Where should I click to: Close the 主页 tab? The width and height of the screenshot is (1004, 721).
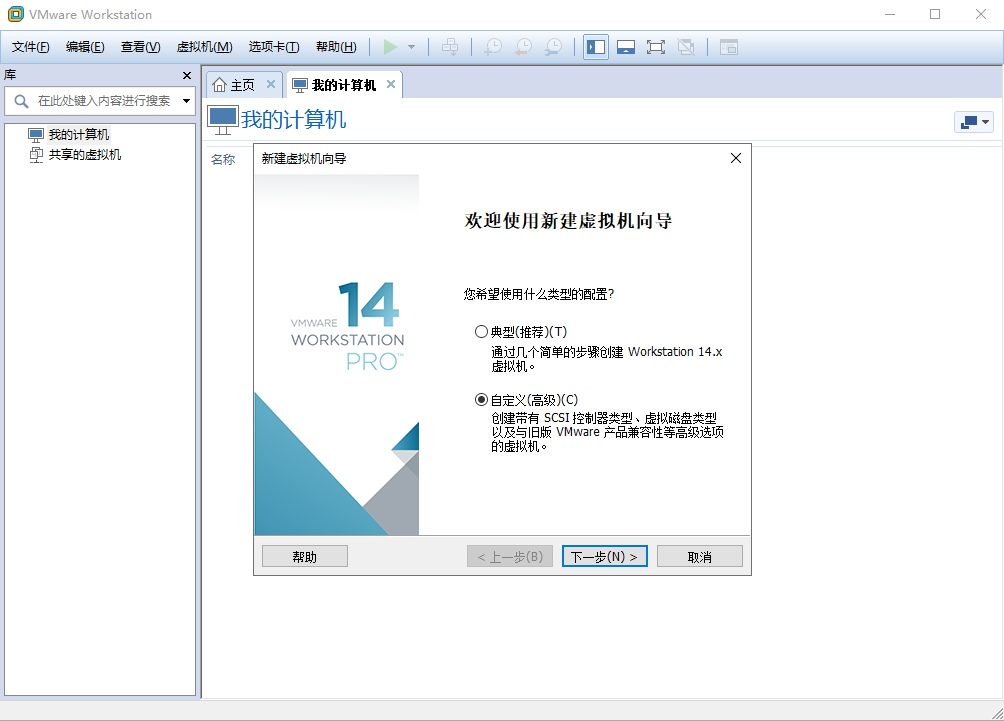pos(271,84)
